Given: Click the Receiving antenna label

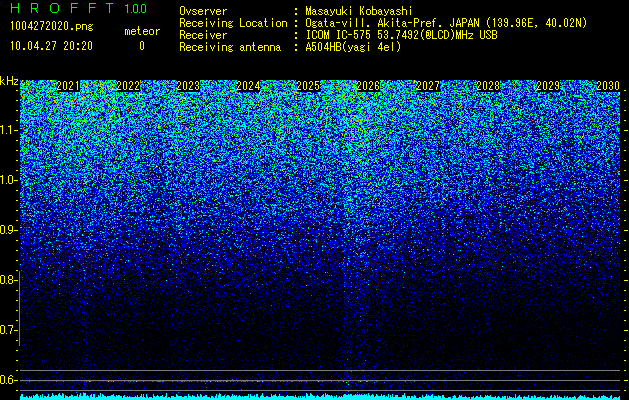Looking at the screenshot, I should click(230, 47).
